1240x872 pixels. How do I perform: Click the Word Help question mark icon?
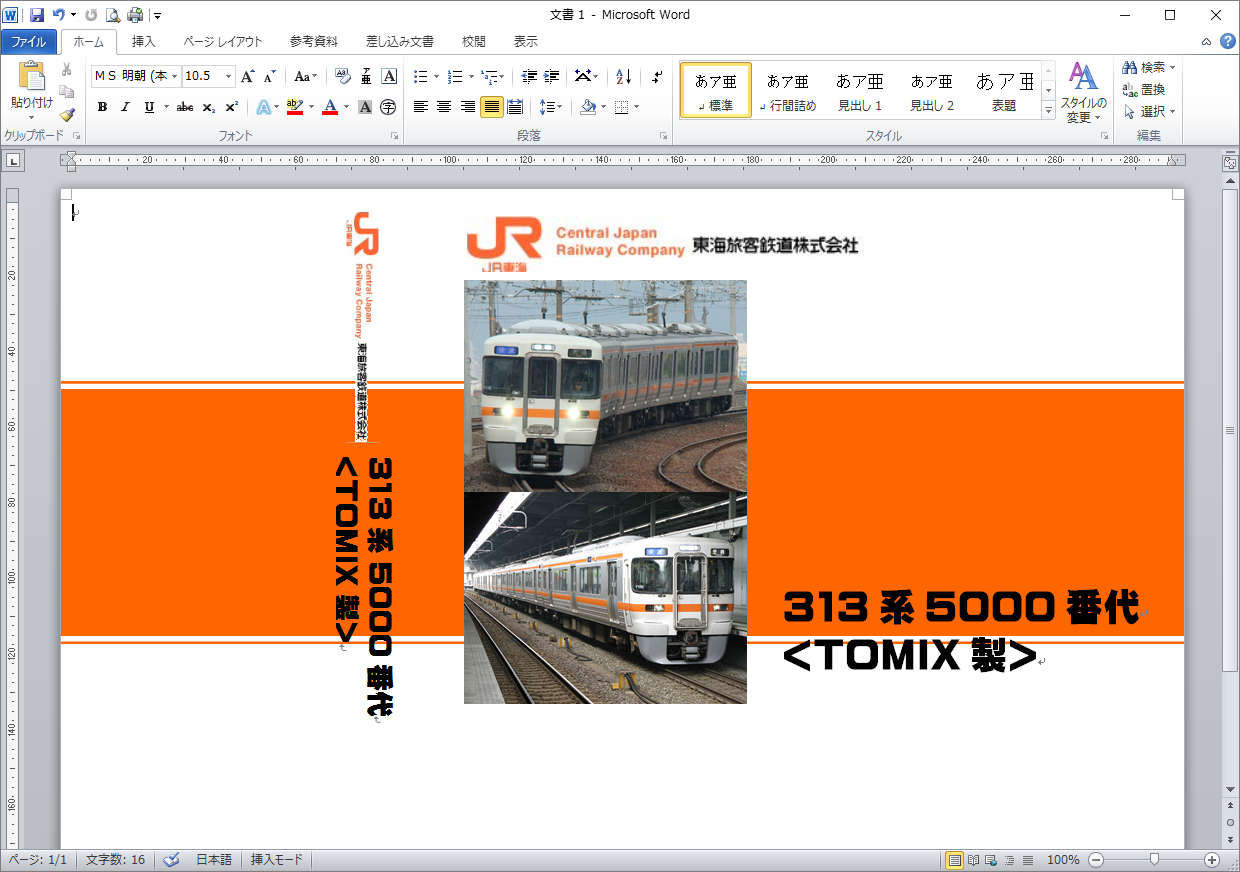pyautogui.click(x=1227, y=41)
